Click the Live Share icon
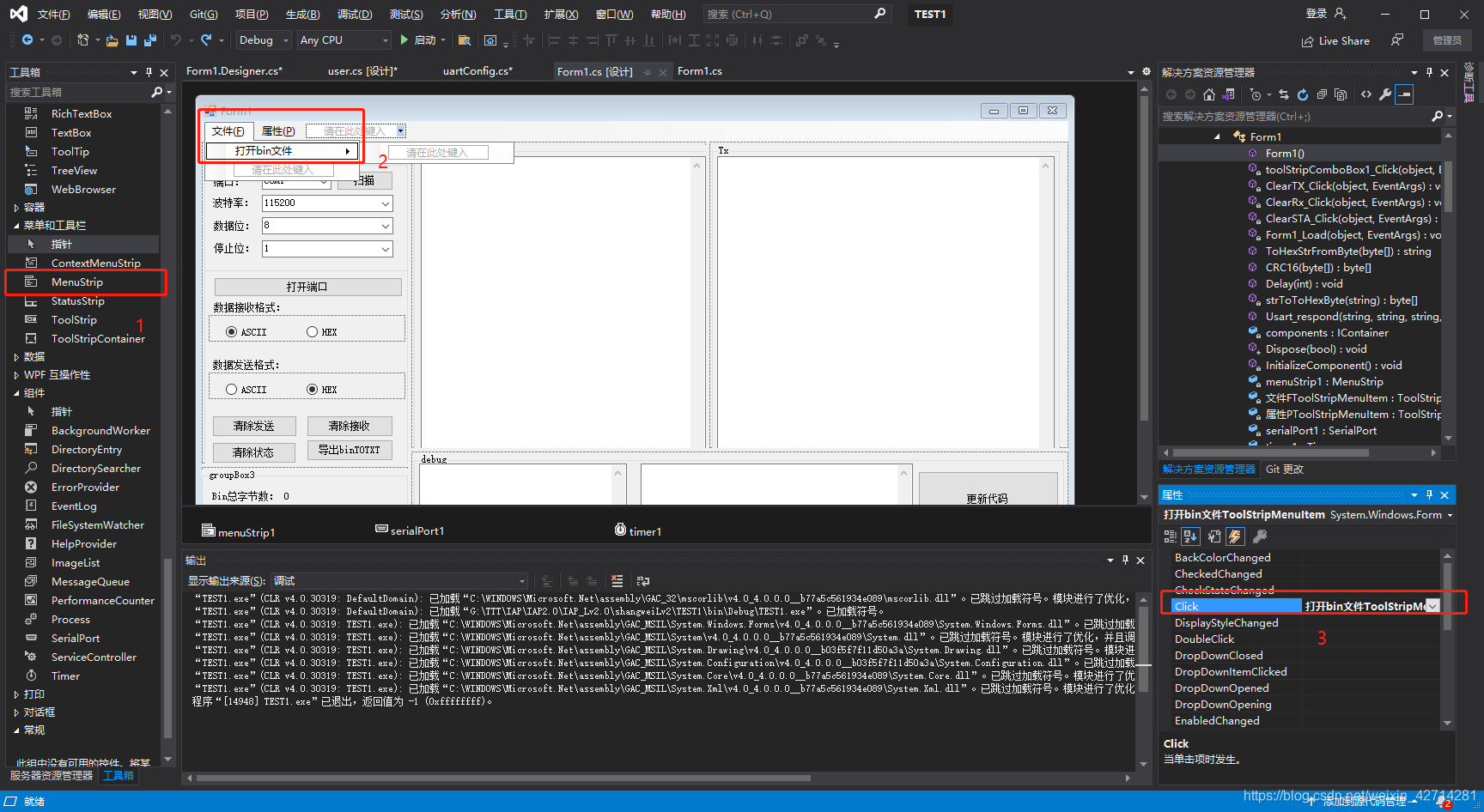The width and height of the screenshot is (1484, 812). (x=1335, y=41)
